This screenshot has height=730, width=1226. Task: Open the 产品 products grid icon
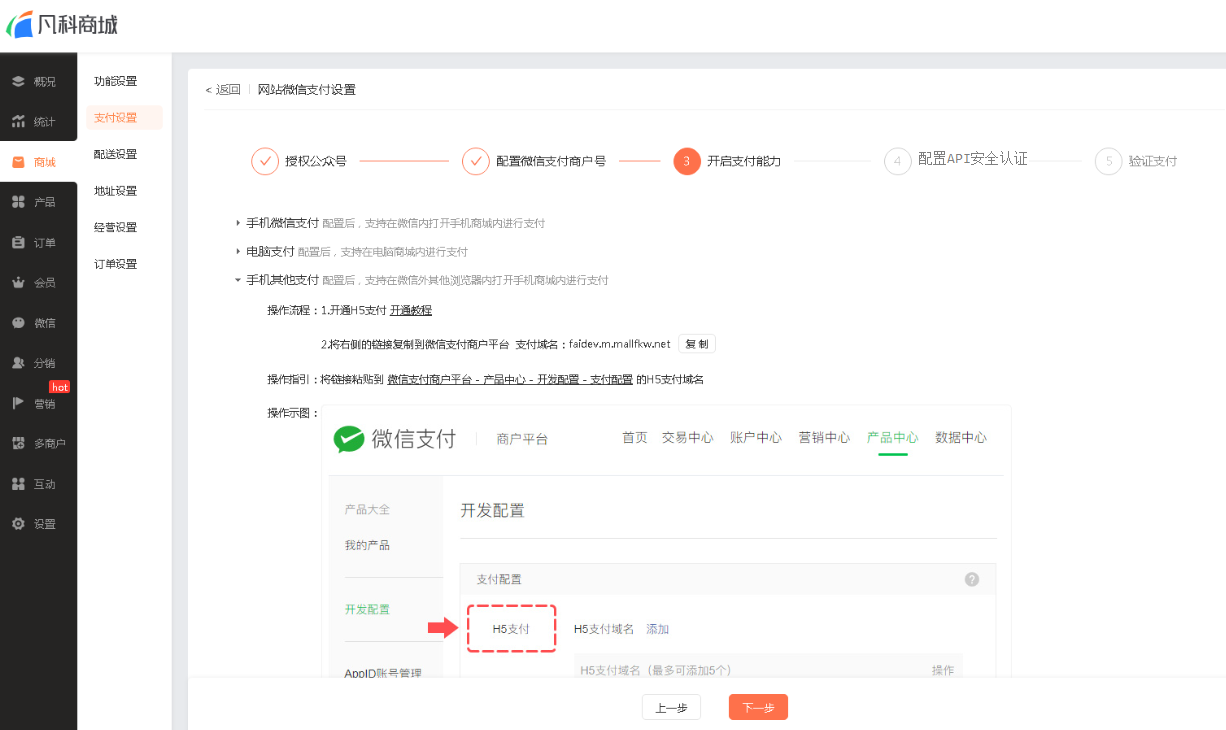click(x=18, y=202)
